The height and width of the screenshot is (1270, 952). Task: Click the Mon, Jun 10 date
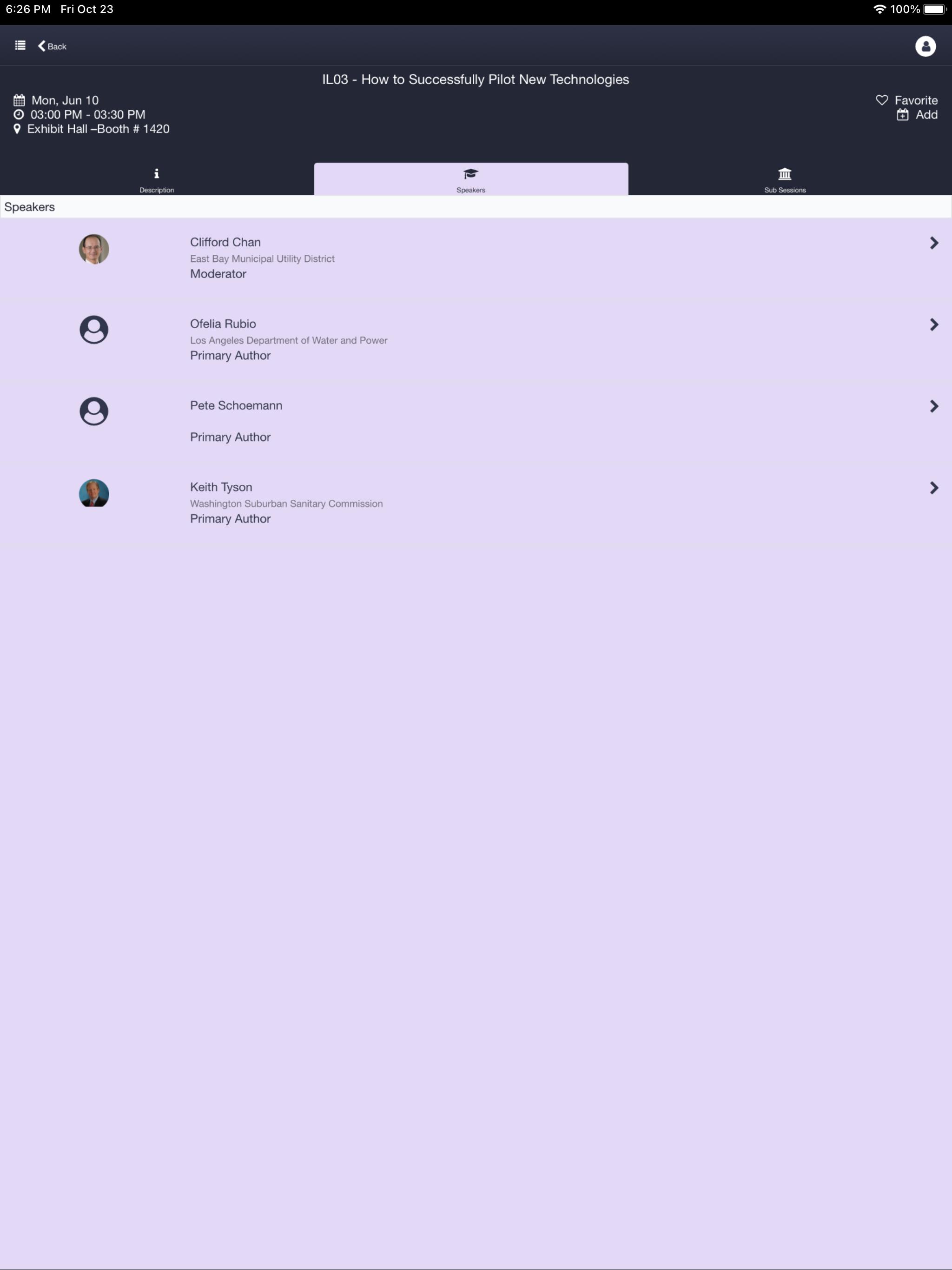point(65,100)
